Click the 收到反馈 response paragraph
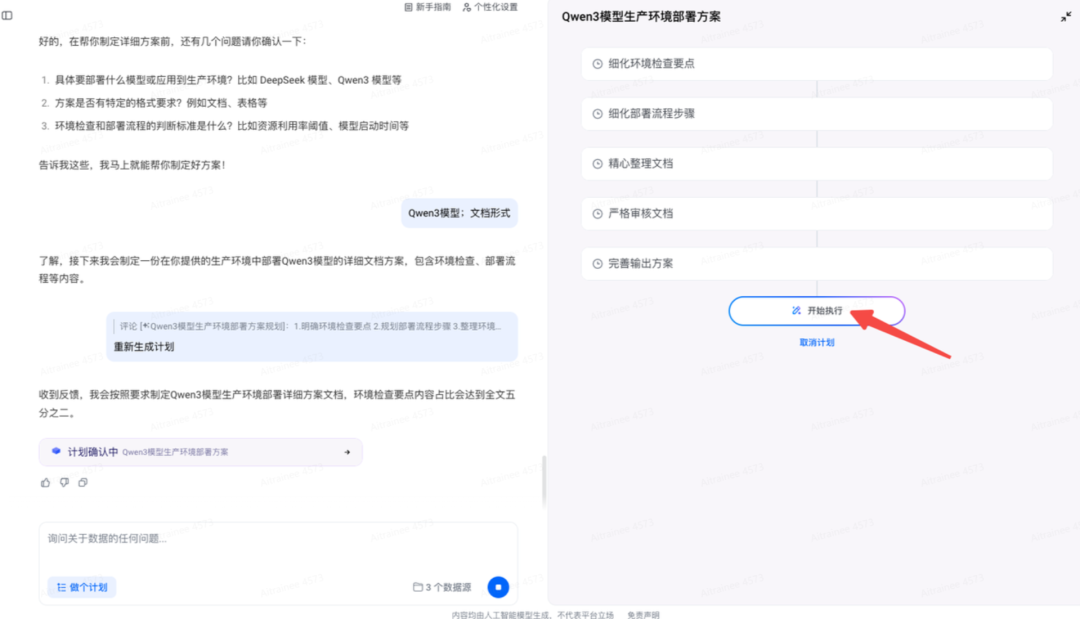 tap(277, 403)
